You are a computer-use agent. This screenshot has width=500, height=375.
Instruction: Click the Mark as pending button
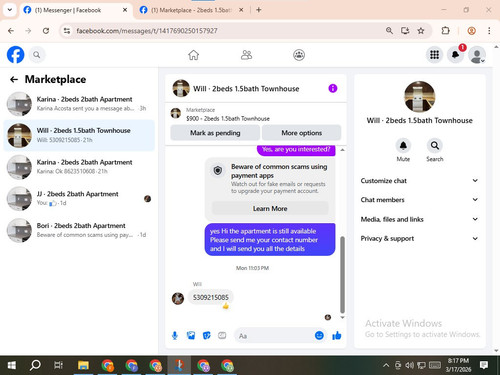point(215,133)
